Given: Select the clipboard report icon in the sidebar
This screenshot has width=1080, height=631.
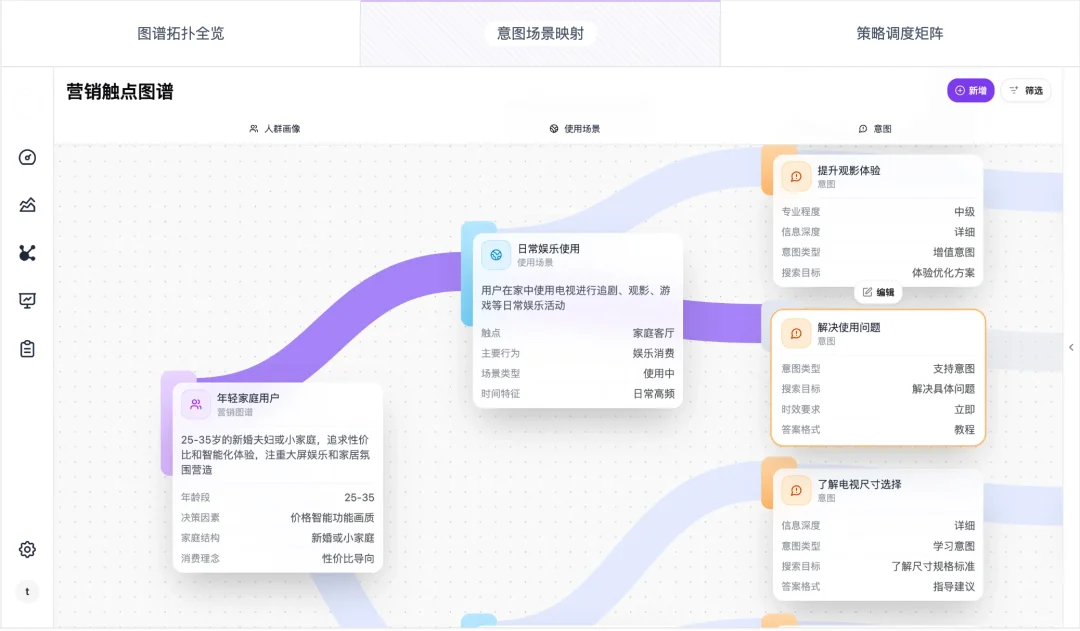Looking at the screenshot, I should pos(26,348).
